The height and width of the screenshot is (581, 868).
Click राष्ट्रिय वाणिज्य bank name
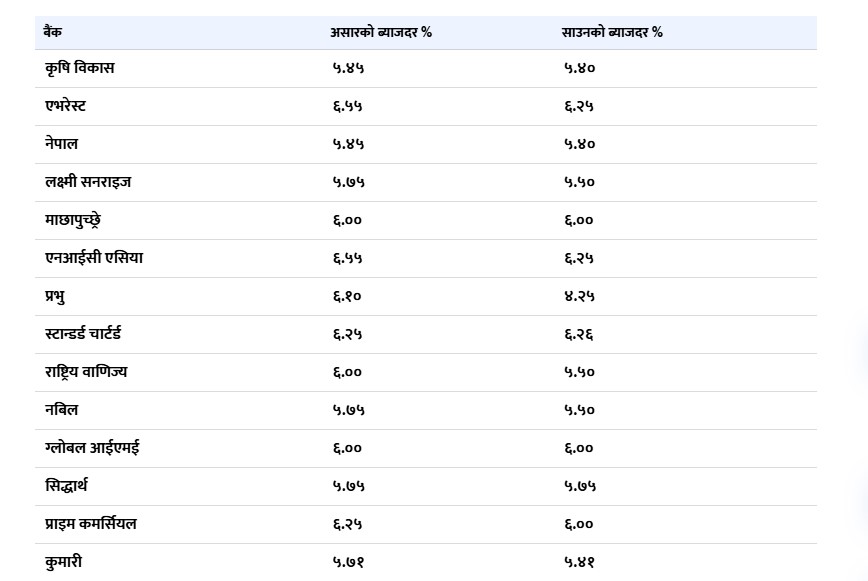point(86,372)
